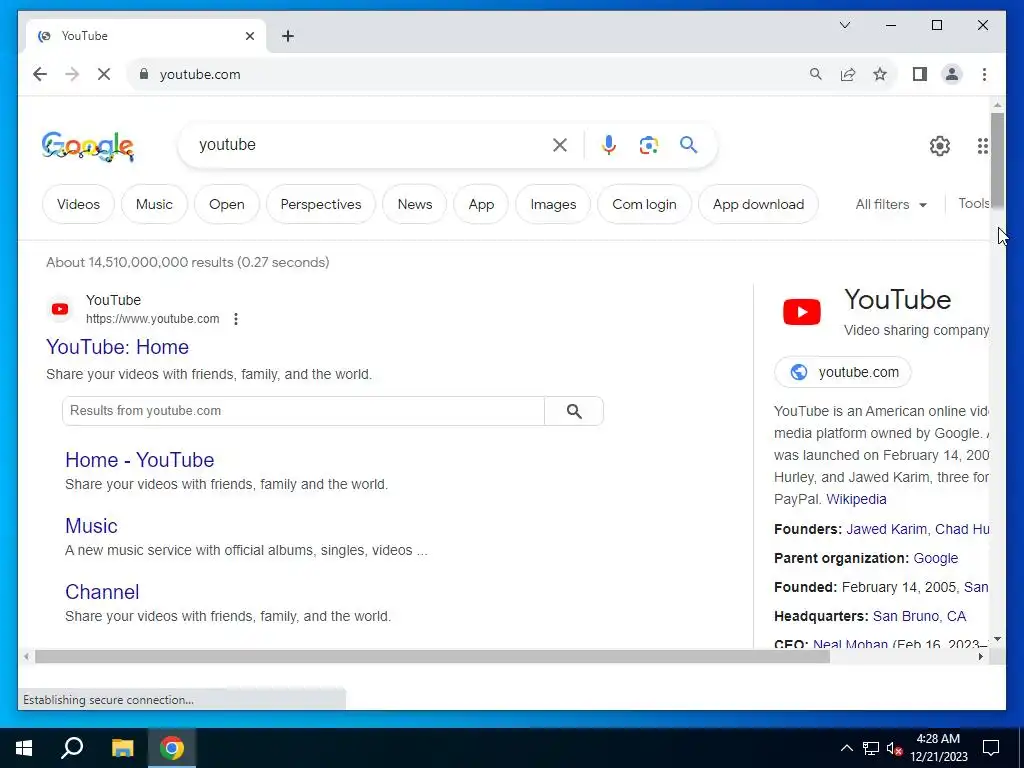Click the Tools button
1024x768 pixels.
tap(974, 203)
